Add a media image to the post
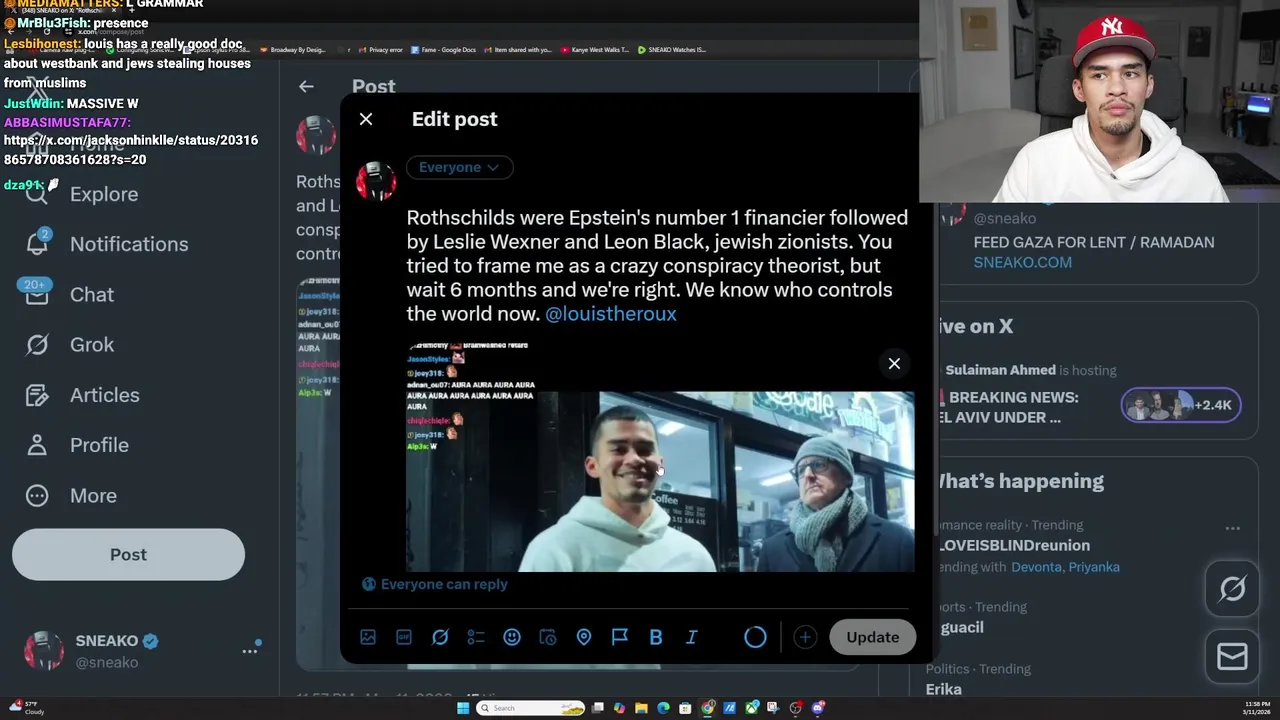This screenshot has height=720, width=1280. 368,637
